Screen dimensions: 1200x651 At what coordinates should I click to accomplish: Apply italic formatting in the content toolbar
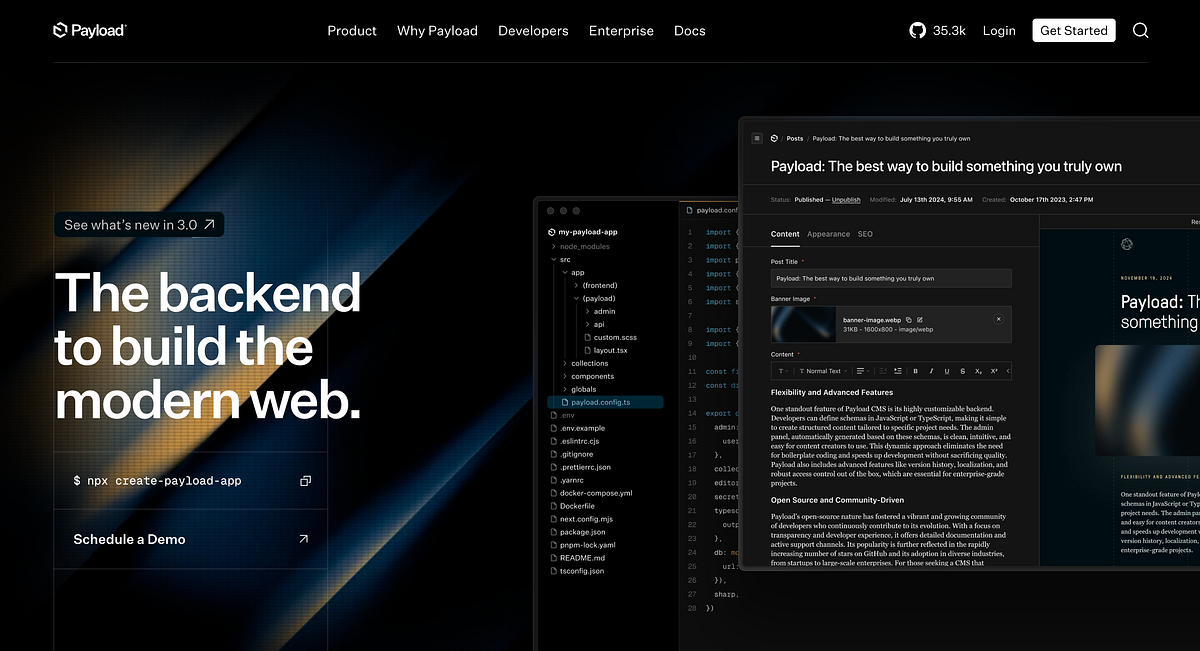[x=931, y=371]
